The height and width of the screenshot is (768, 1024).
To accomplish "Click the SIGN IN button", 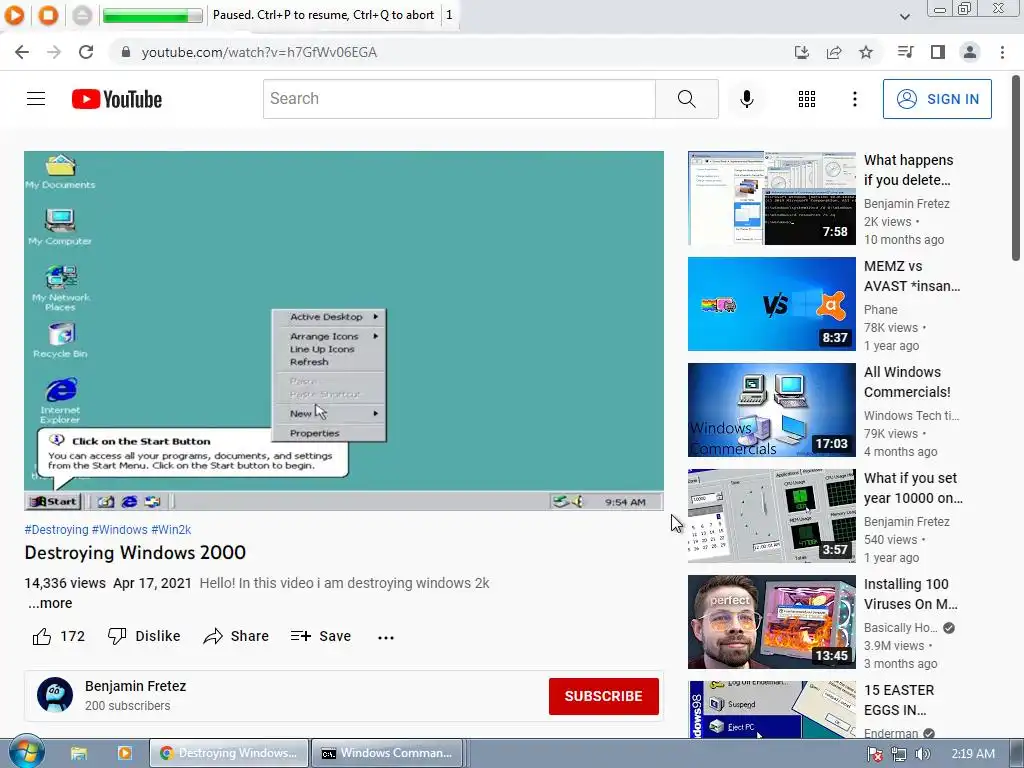I will pyautogui.click(x=937, y=99).
